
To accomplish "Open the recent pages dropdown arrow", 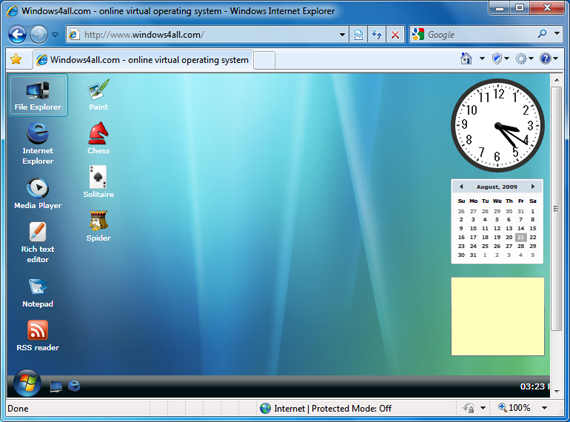I will pyautogui.click(x=55, y=35).
